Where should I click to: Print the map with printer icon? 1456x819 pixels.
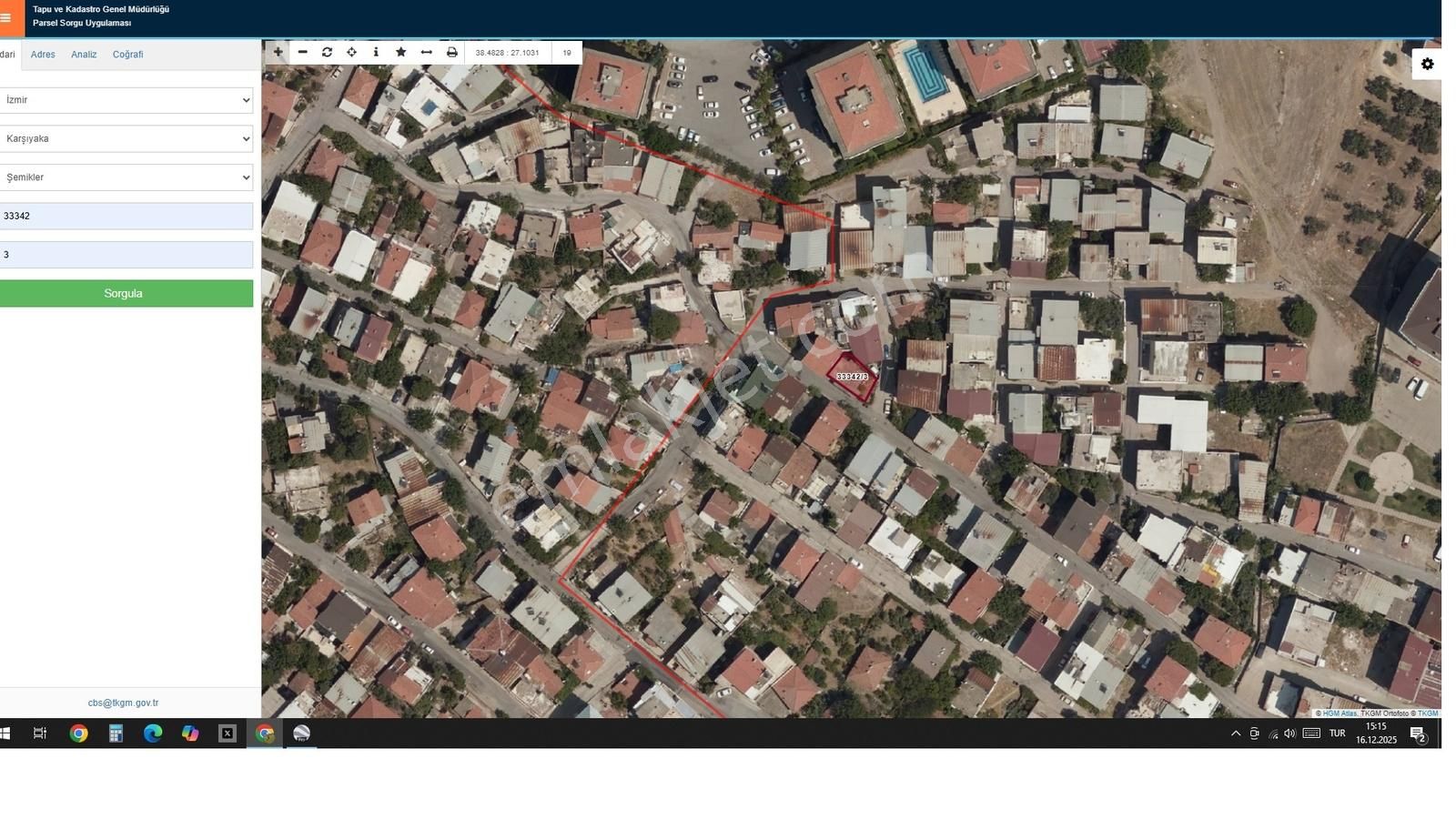click(x=451, y=53)
